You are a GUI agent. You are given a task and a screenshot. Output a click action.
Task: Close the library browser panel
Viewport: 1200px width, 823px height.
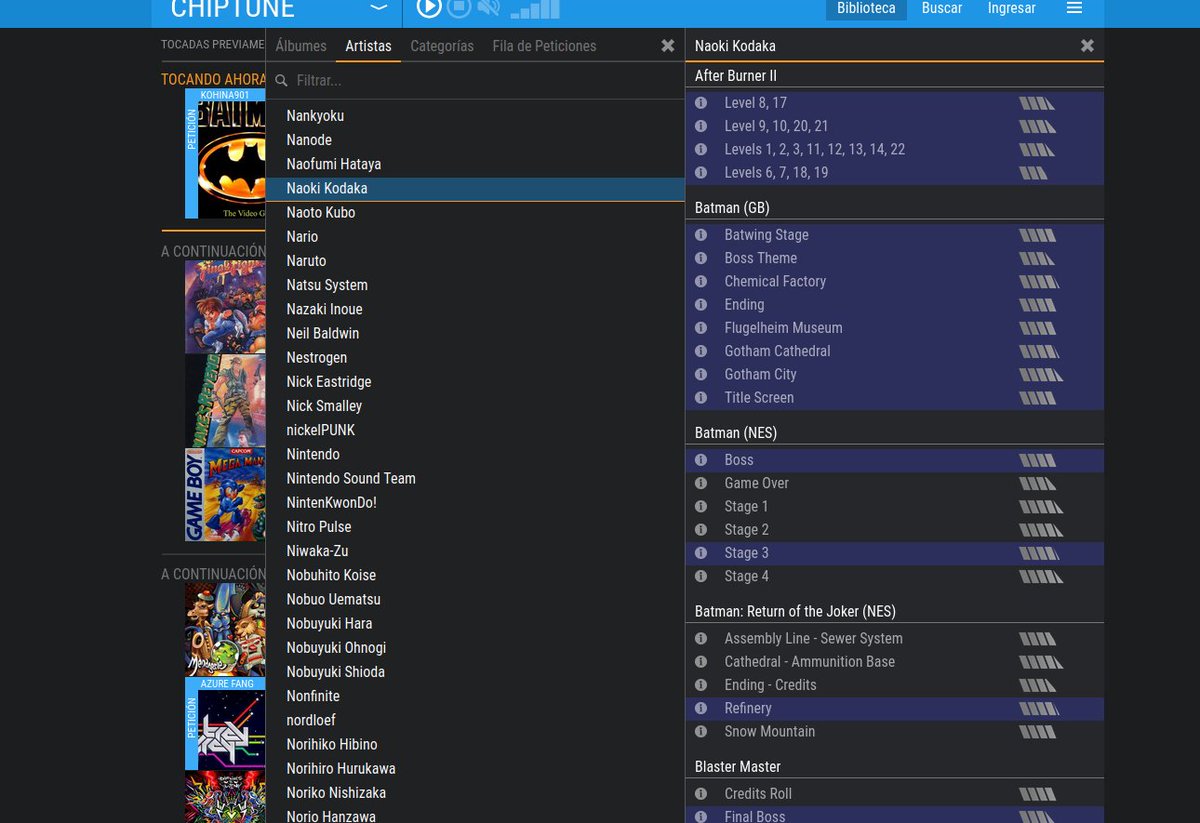pos(668,46)
